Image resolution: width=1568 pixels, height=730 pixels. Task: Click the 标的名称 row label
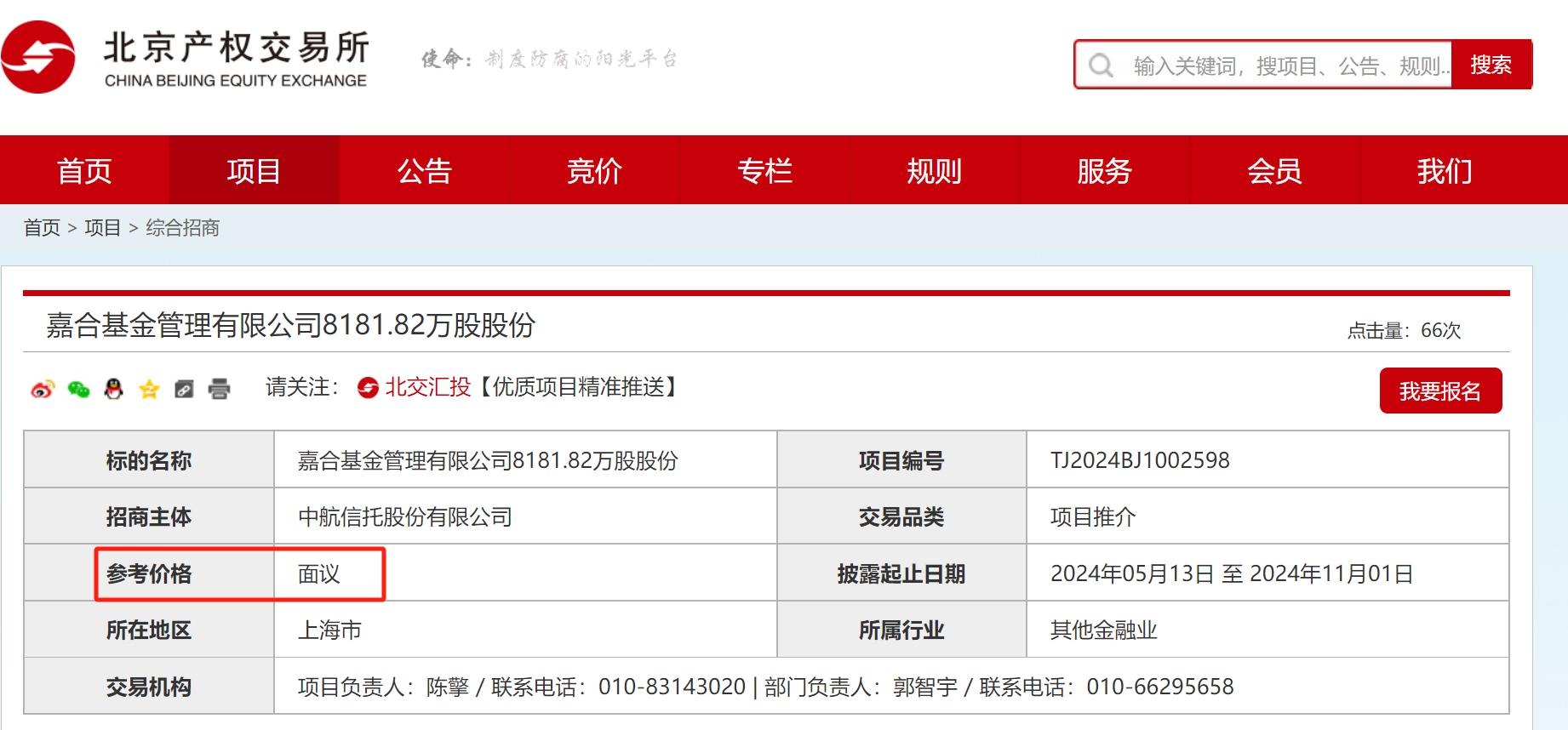click(x=149, y=460)
